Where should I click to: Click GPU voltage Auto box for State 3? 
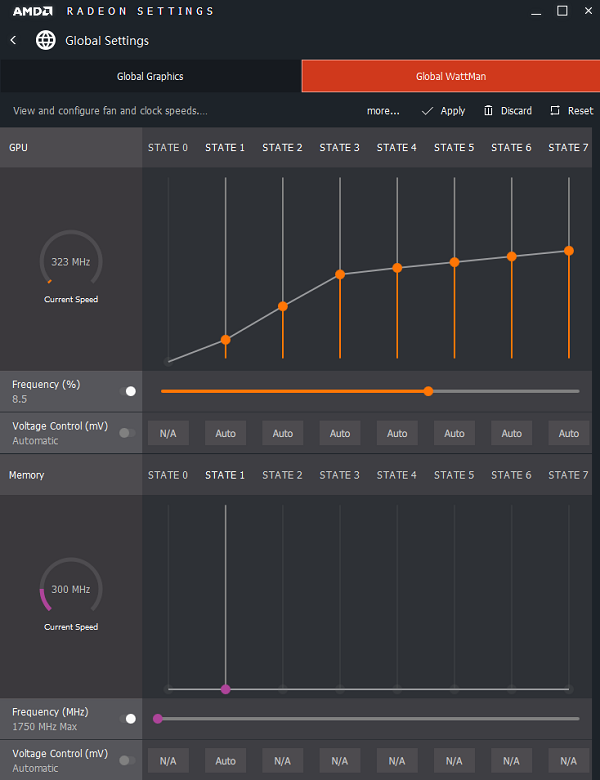tap(340, 433)
